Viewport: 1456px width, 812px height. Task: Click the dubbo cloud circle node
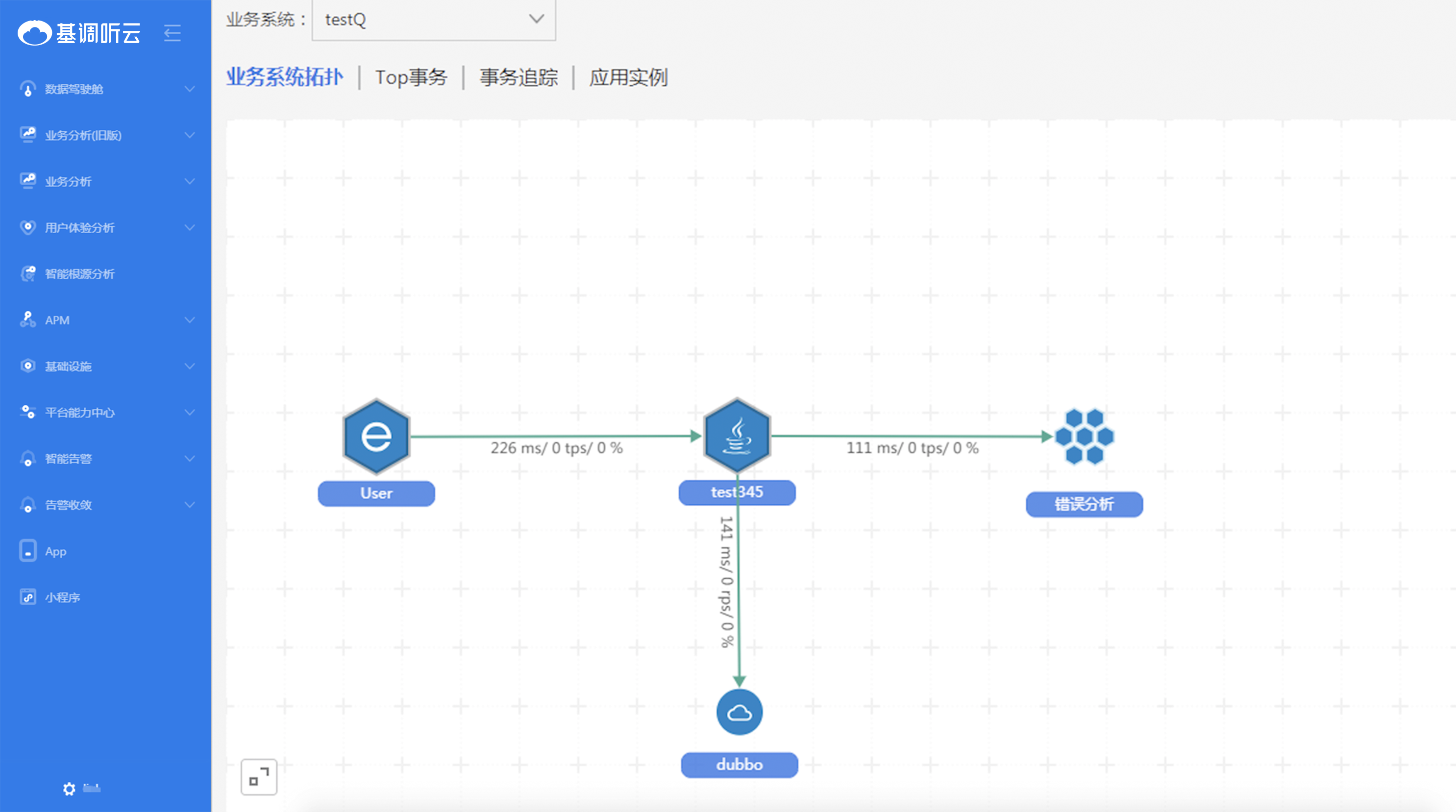(x=739, y=712)
